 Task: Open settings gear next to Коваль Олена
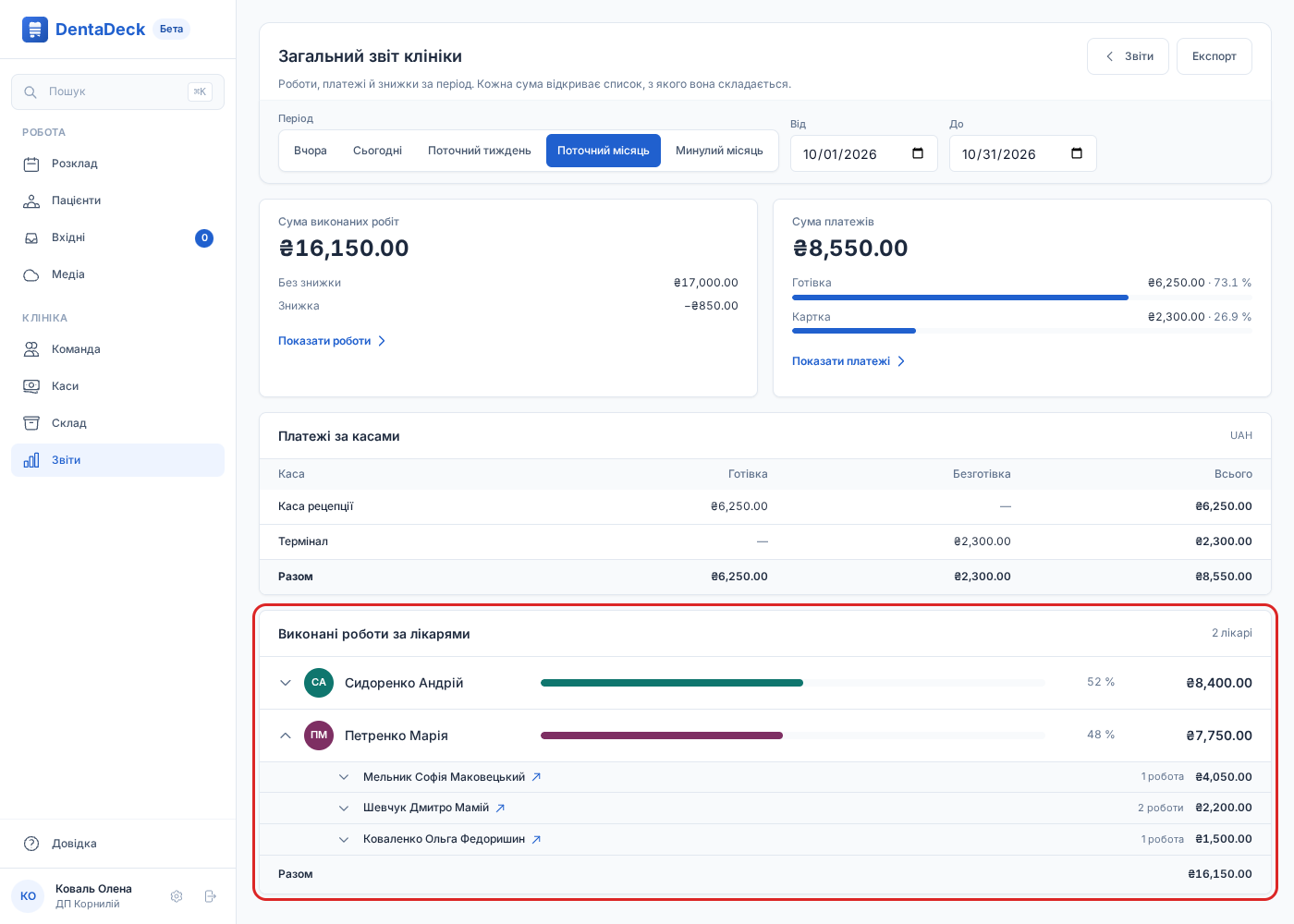tap(177, 896)
